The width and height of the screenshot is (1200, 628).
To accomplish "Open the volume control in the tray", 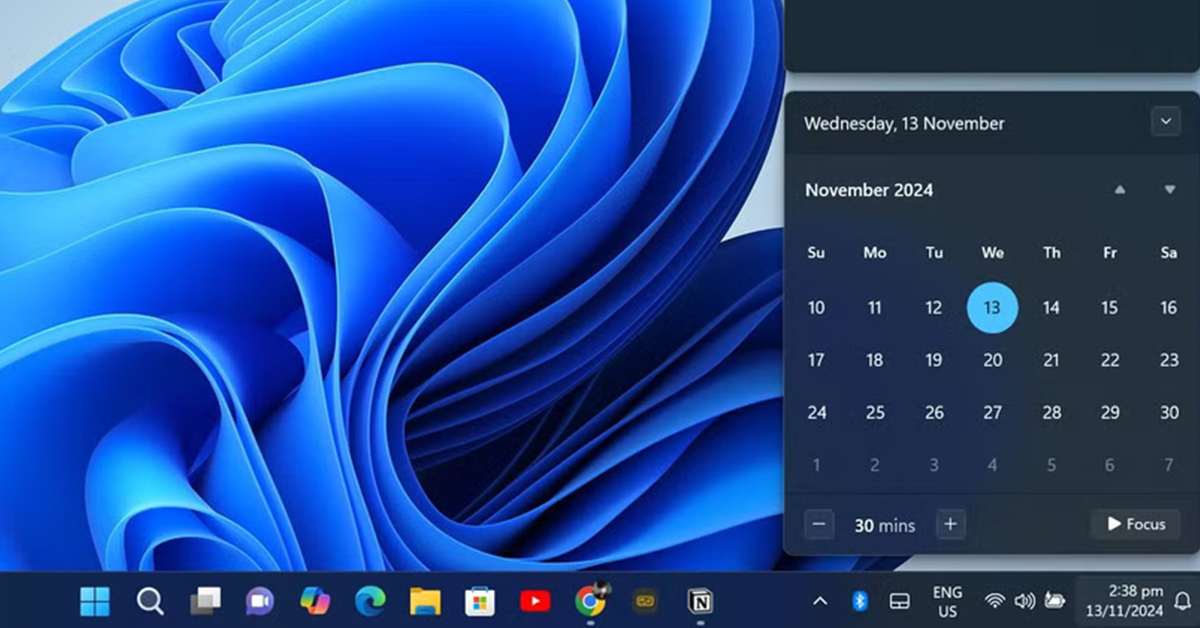I will [1024, 601].
